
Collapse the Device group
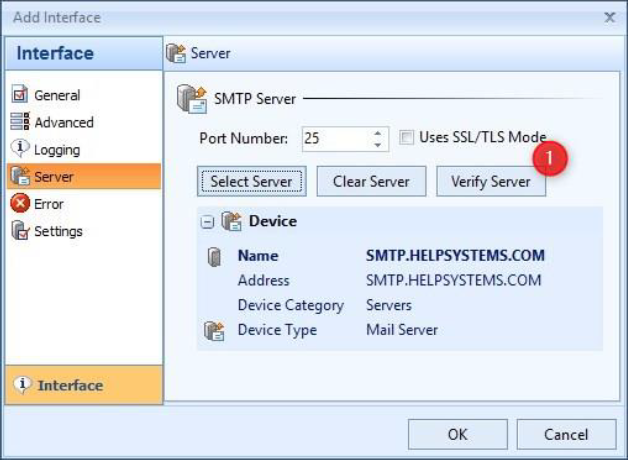[x=207, y=222]
